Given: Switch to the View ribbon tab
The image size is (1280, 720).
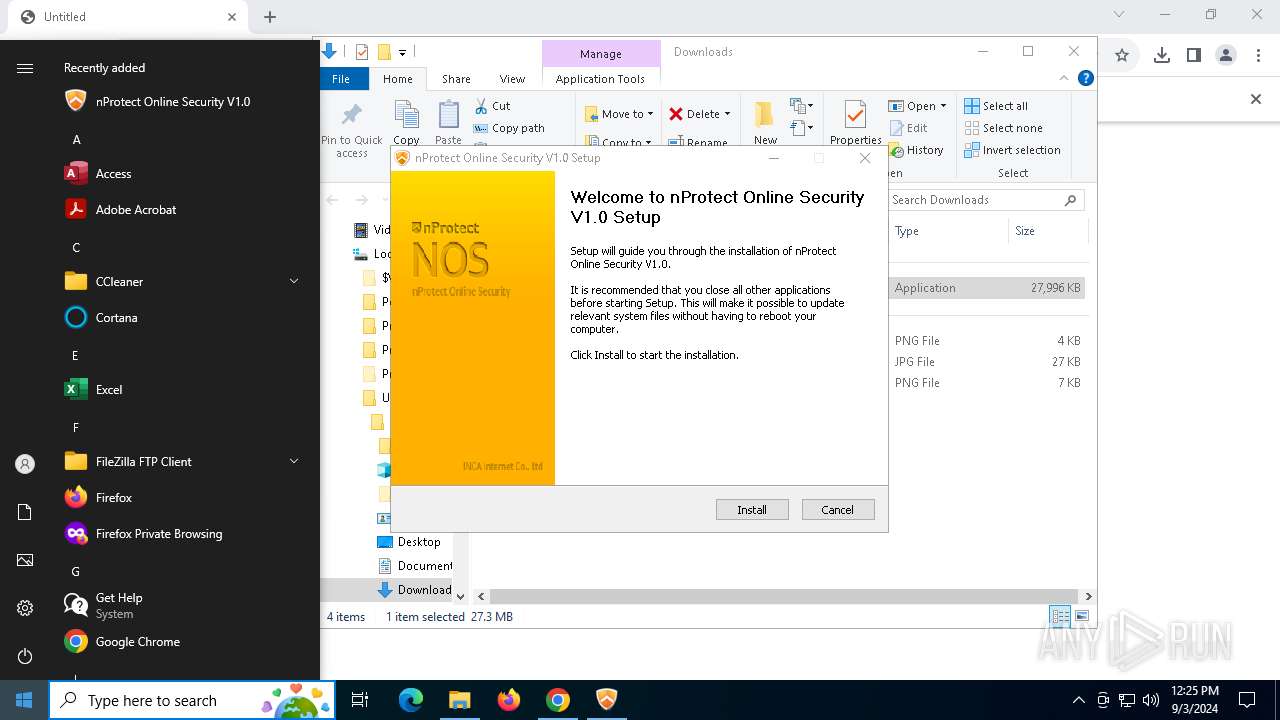Looking at the screenshot, I should tap(512, 79).
